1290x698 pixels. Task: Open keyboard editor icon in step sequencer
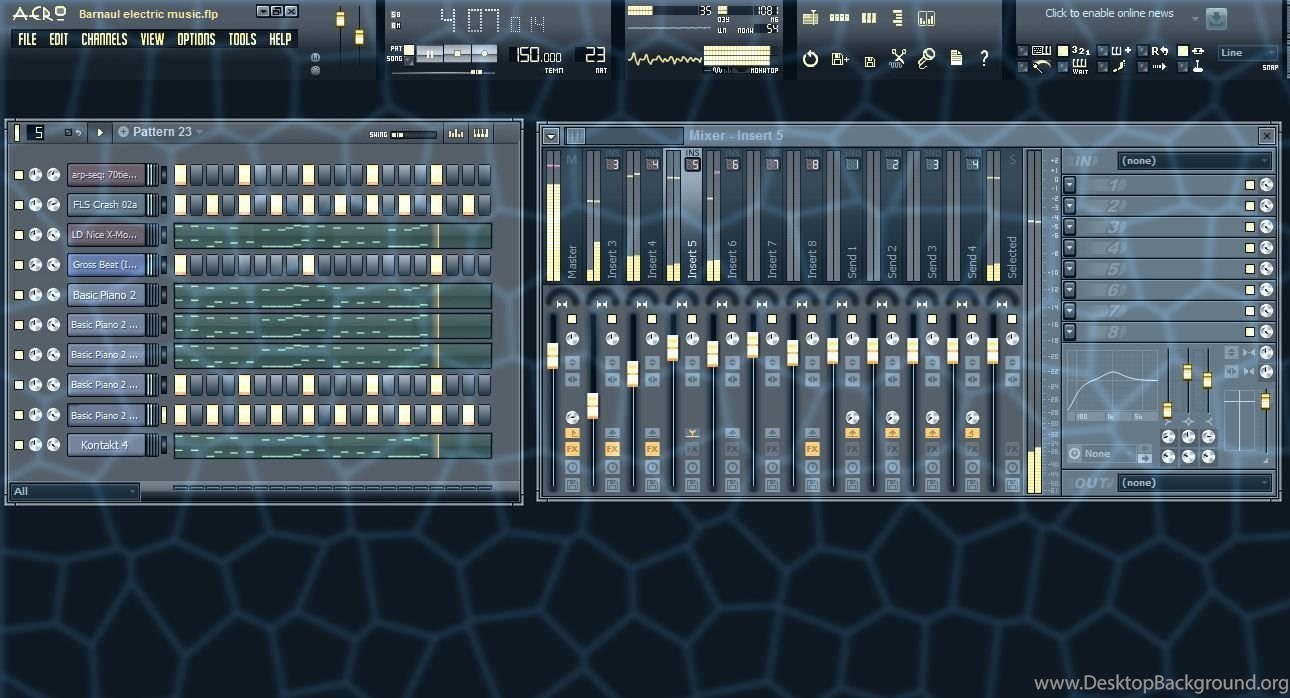pos(481,133)
